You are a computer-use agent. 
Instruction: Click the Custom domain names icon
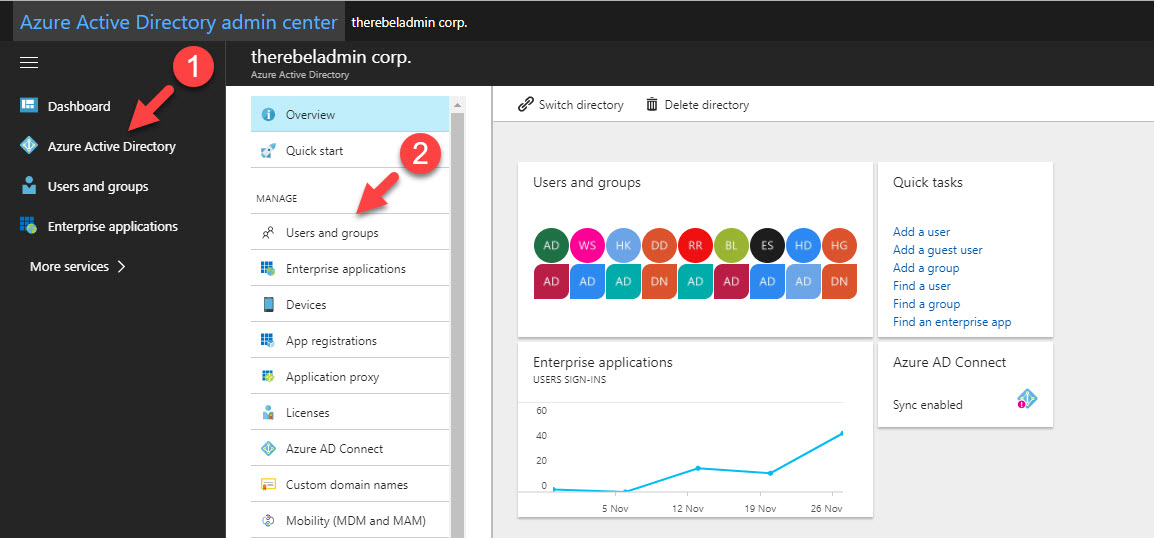coord(269,485)
